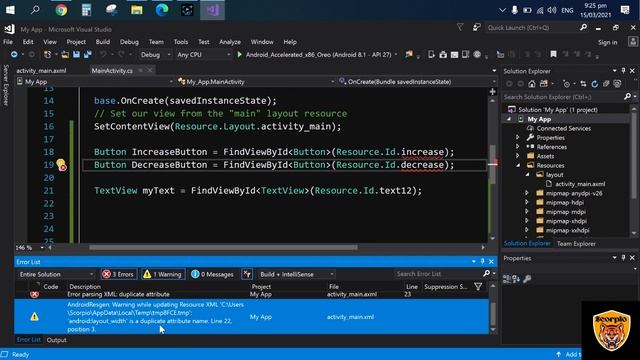Click the Open File folder icon
This screenshot has width=640, height=360.
(65, 54)
